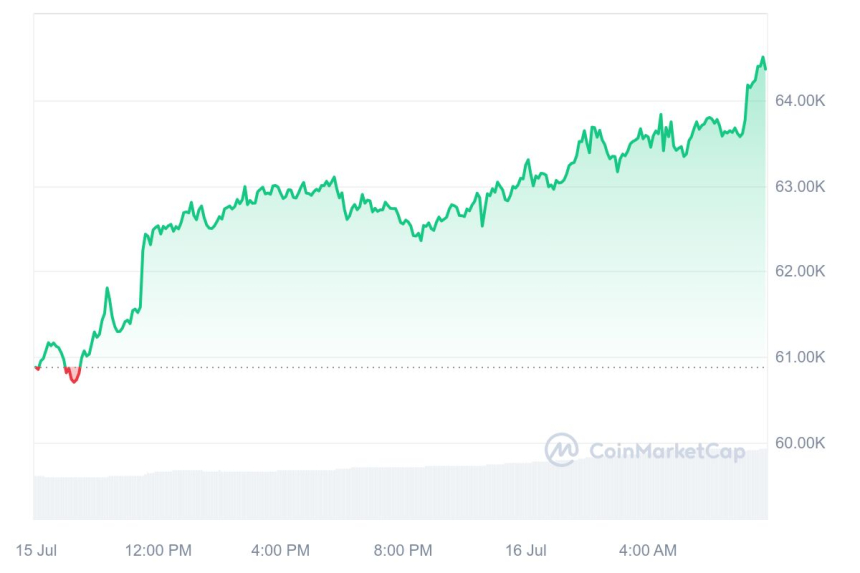Image resolution: width=860 pixels, height=573 pixels.
Task: Click the 16 Jul date label
Action: pos(526,550)
